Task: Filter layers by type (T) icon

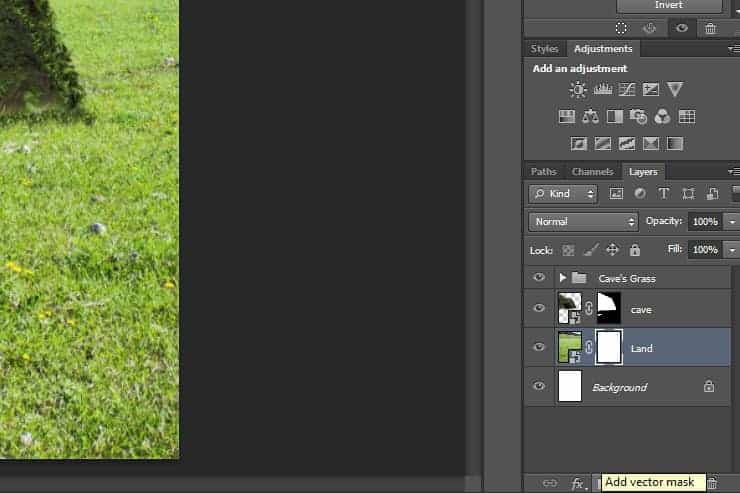Action: pyautogui.click(x=664, y=193)
